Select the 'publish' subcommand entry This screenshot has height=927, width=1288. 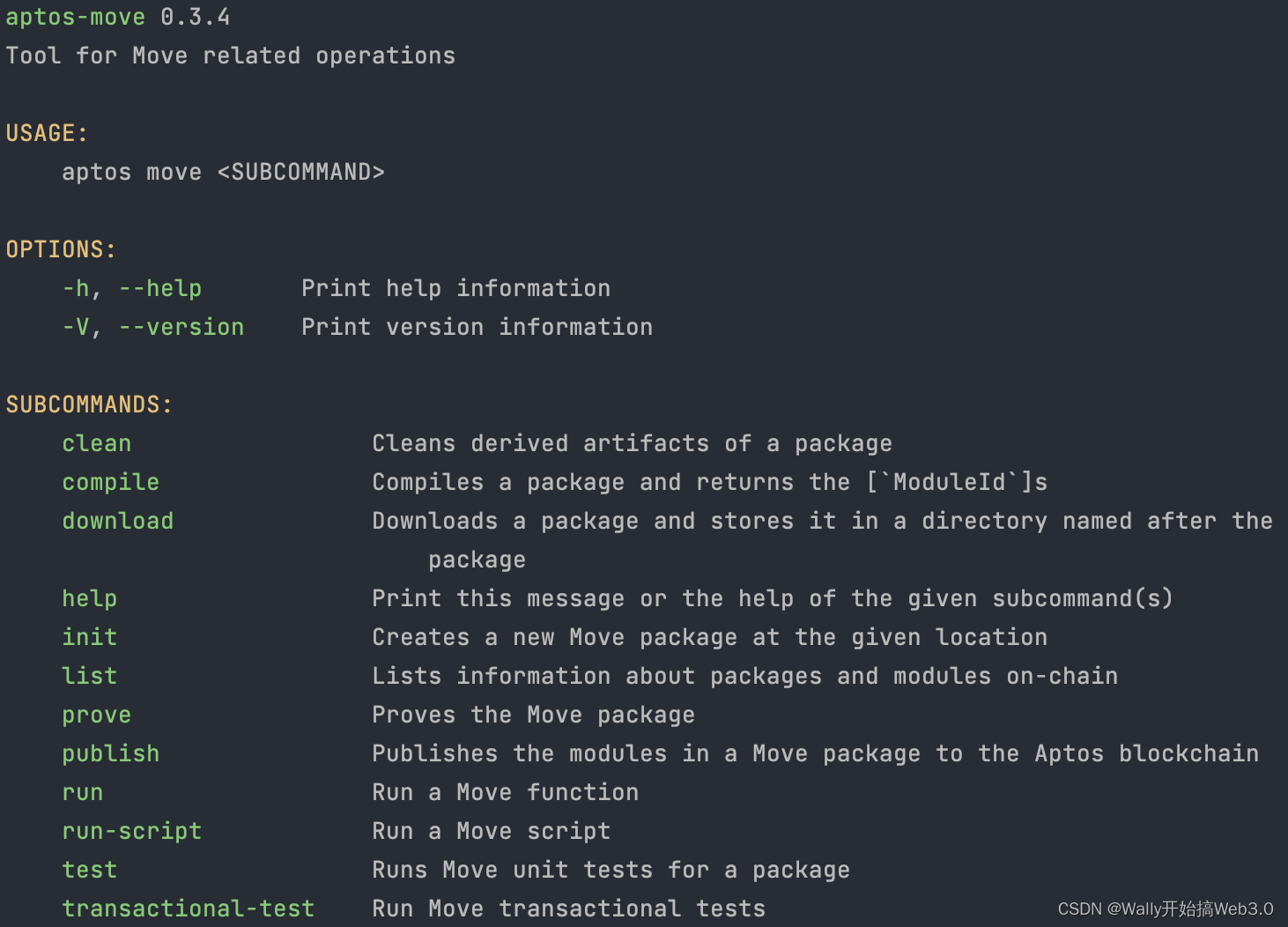click(111, 754)
